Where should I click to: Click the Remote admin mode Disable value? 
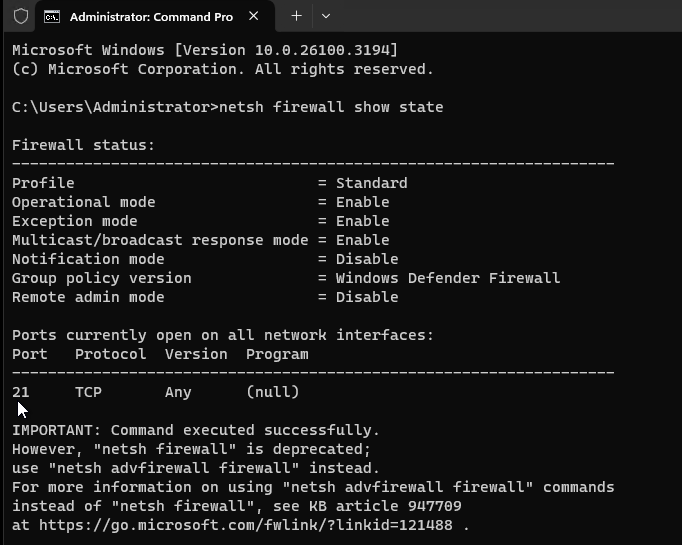click(367, 297)
